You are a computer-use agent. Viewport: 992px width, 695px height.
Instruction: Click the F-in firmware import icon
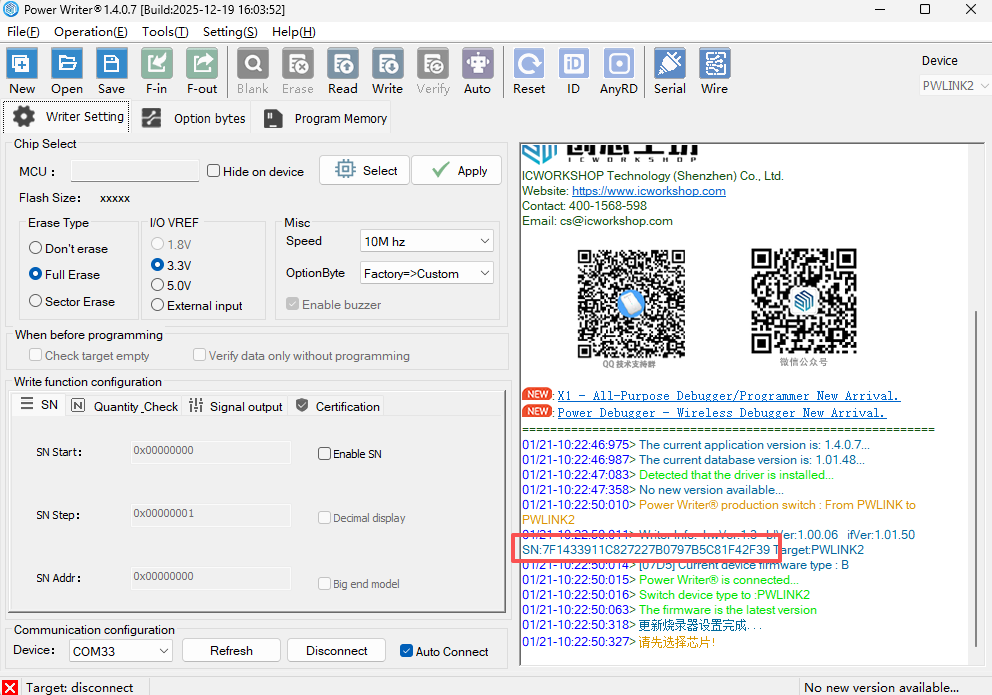(x=156, y=72)
